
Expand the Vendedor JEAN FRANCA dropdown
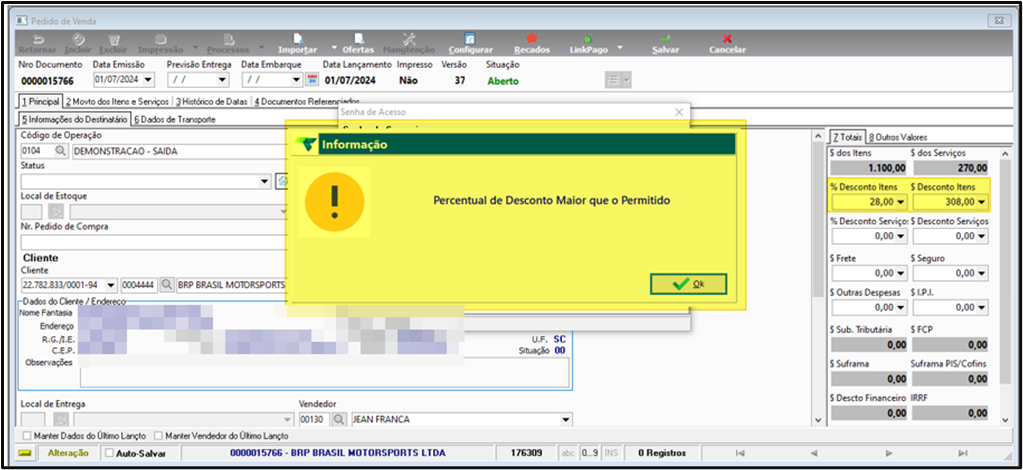[x=565, y=420]
